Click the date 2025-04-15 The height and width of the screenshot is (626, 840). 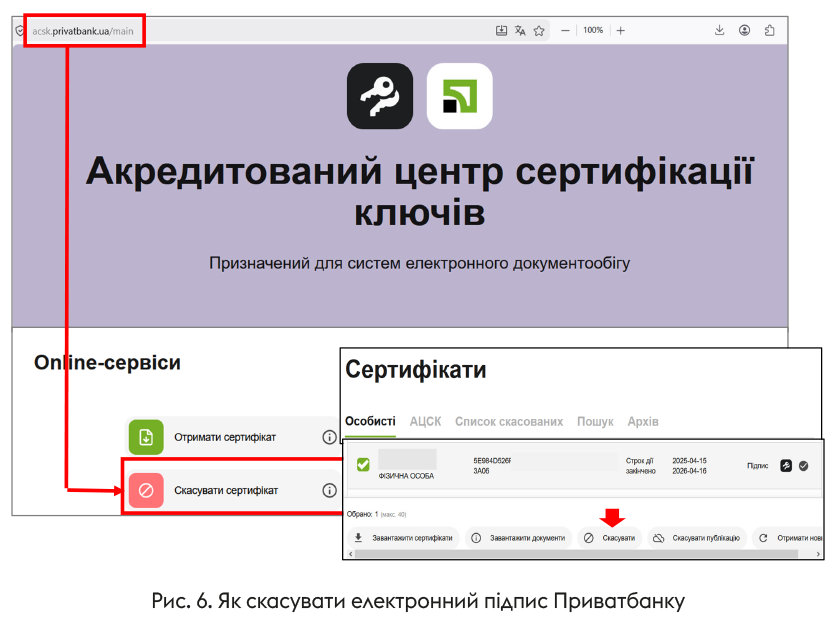point(689,461)
